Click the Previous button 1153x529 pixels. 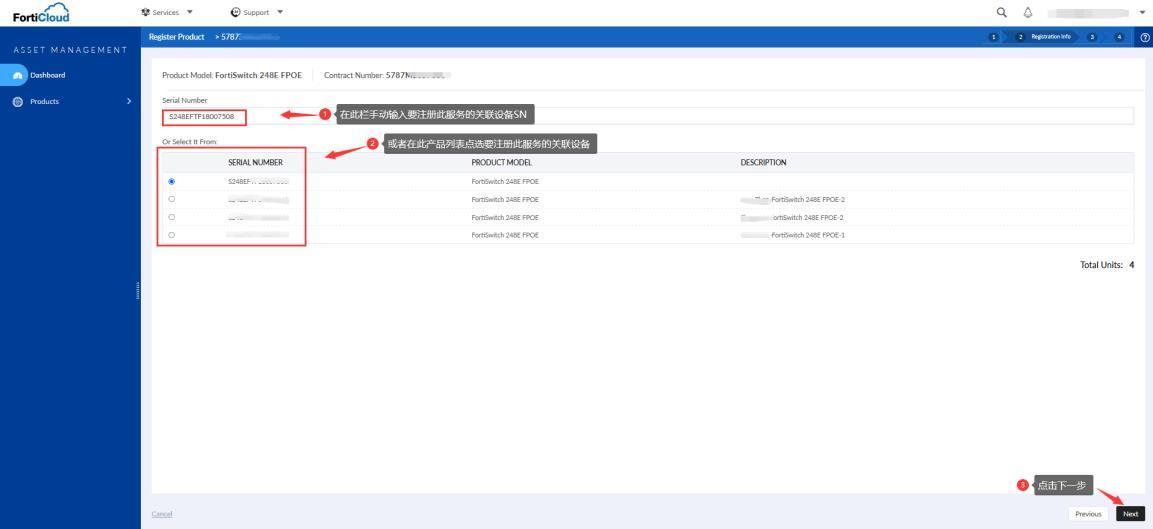[x=1088, y=514]
